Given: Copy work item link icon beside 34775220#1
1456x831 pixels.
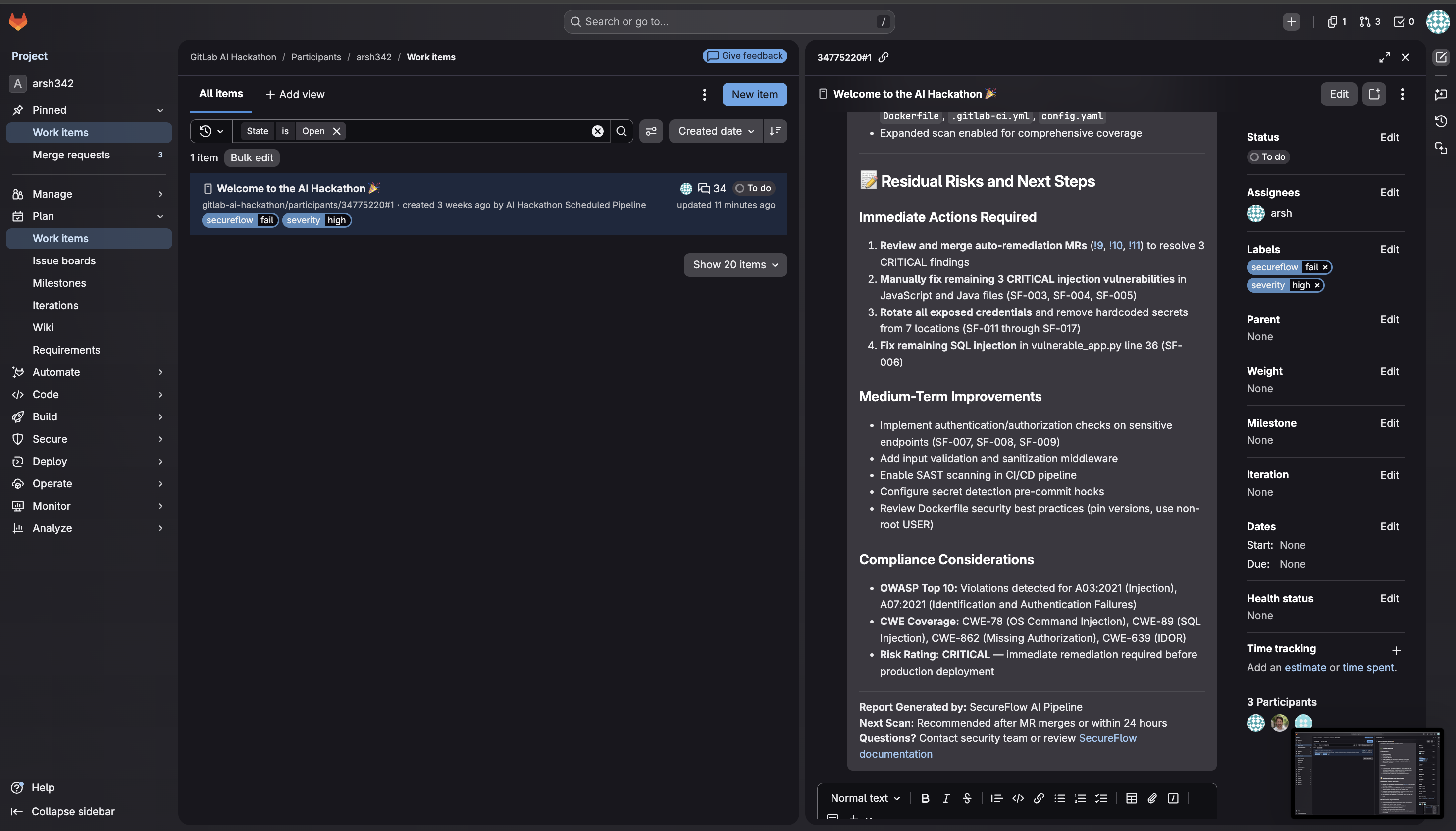Looking at the screenshot, I should tap(884, 57).
